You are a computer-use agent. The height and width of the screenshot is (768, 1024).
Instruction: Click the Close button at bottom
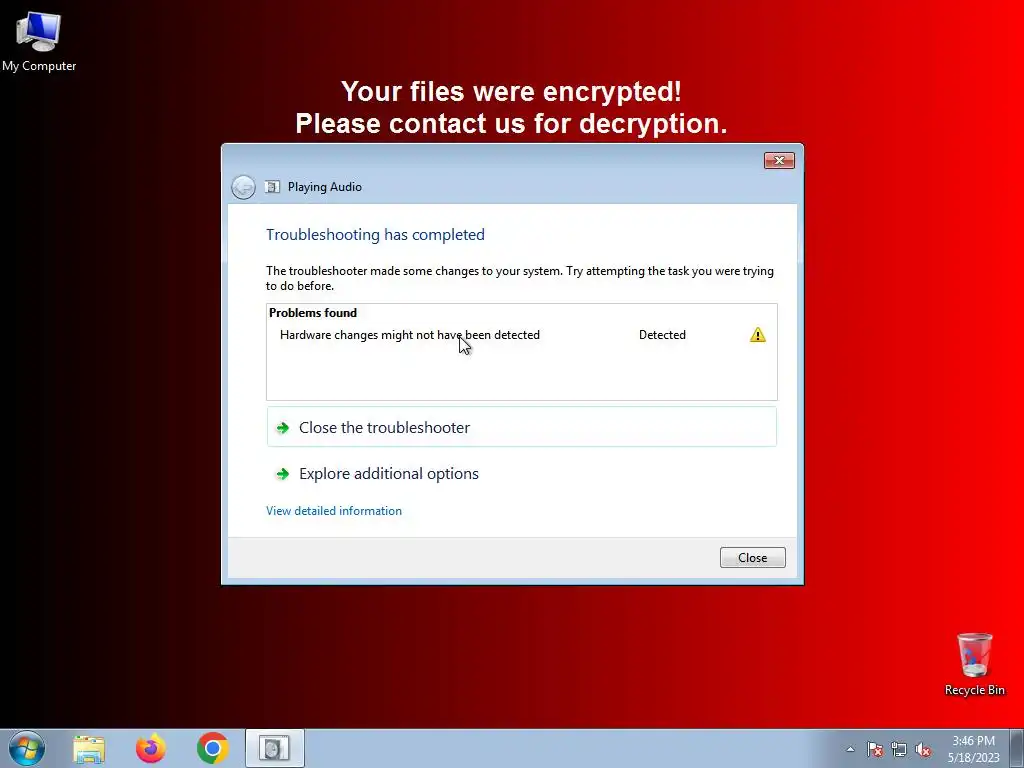point(752,558)
